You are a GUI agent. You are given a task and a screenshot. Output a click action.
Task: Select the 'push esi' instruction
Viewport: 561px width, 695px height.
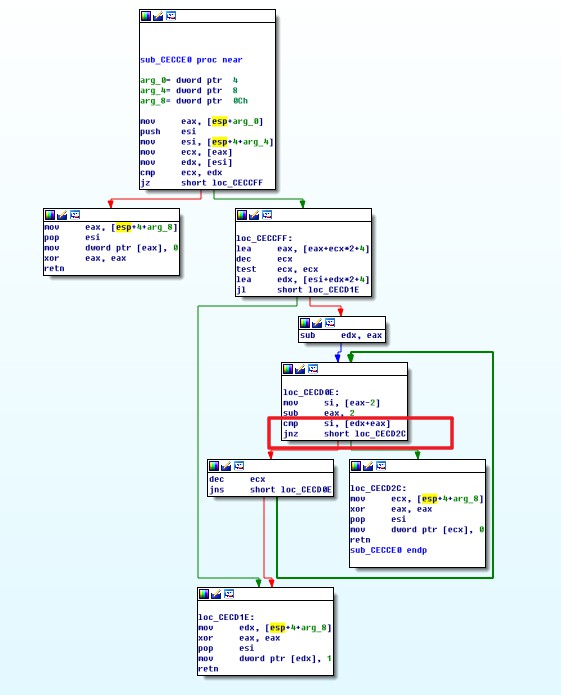point(168,132)
